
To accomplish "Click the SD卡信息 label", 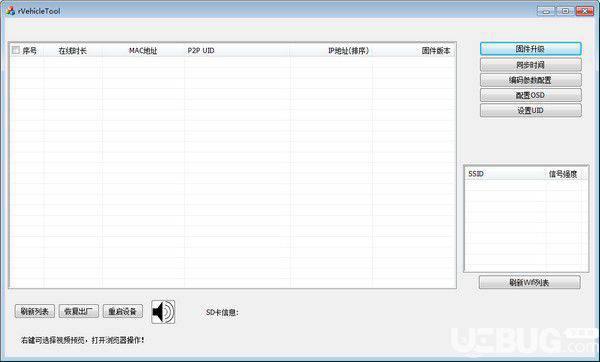I will [222, 312].
